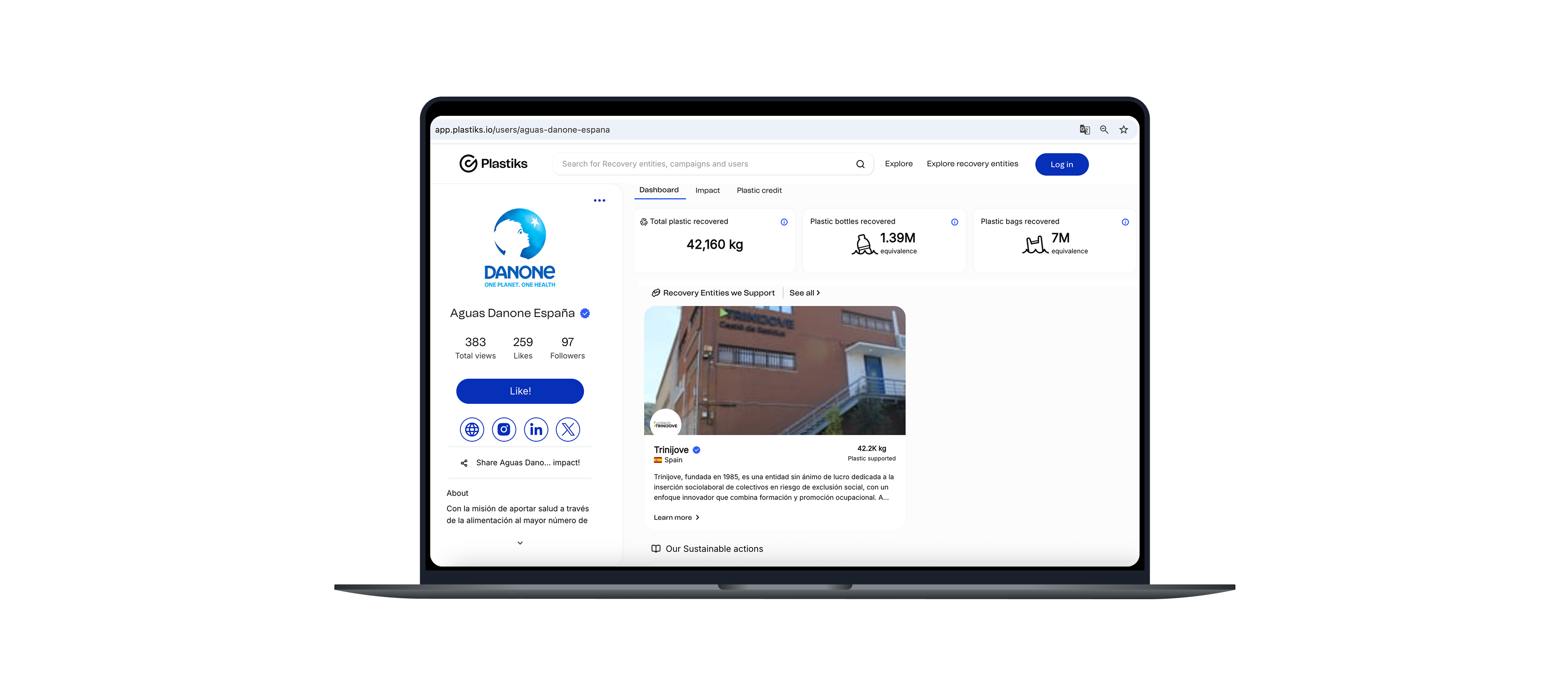
Task: Click the Log in button
Action: pyautogui.click(x=1062, y=165)
